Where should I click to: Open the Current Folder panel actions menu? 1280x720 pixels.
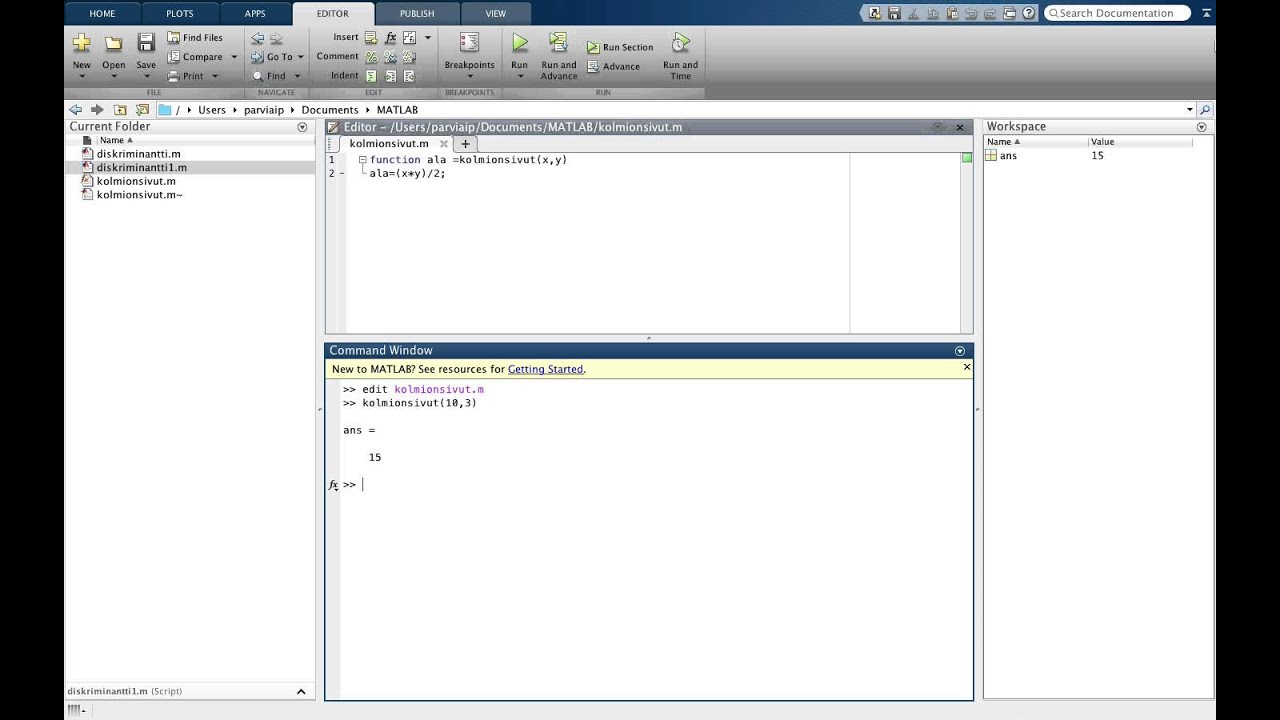[x=302, y=127]
